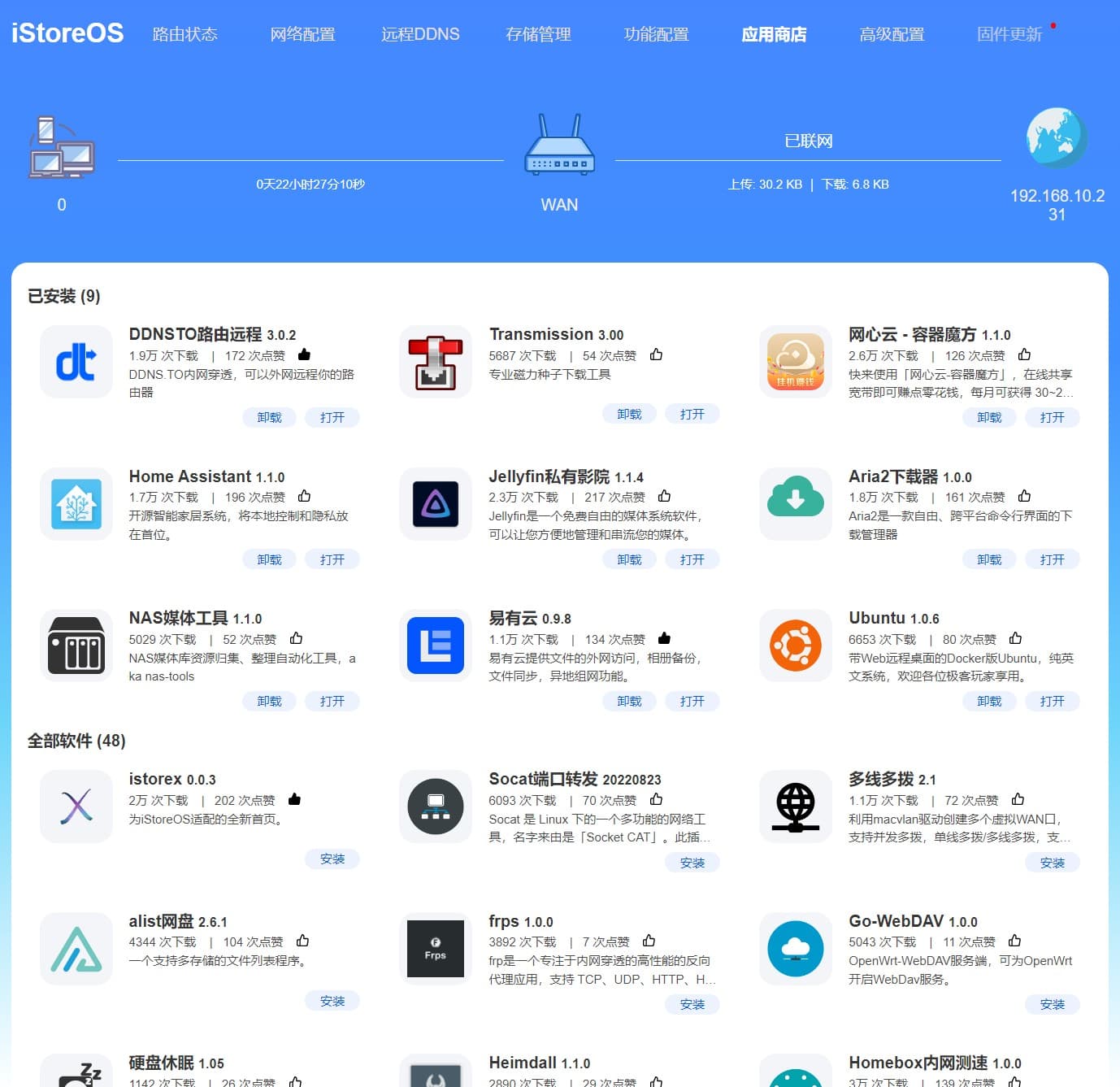Click the 多线多拨 network globe icon
The height and width of the screenshot is (1087, 1120).
coord(795,807)
